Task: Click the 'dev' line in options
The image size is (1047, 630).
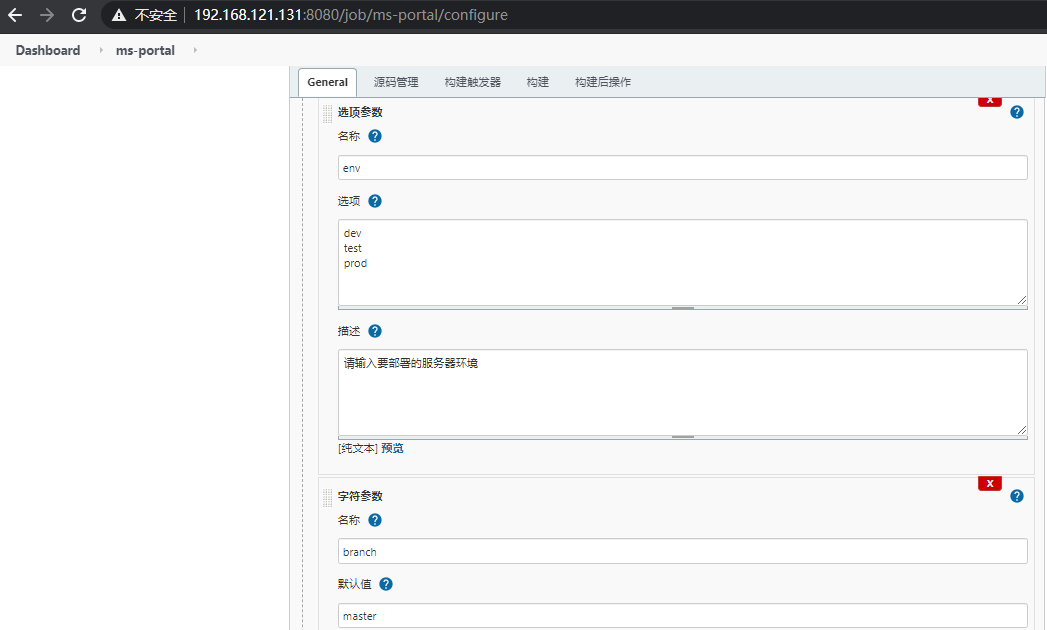Action: [x=352, y=233]
